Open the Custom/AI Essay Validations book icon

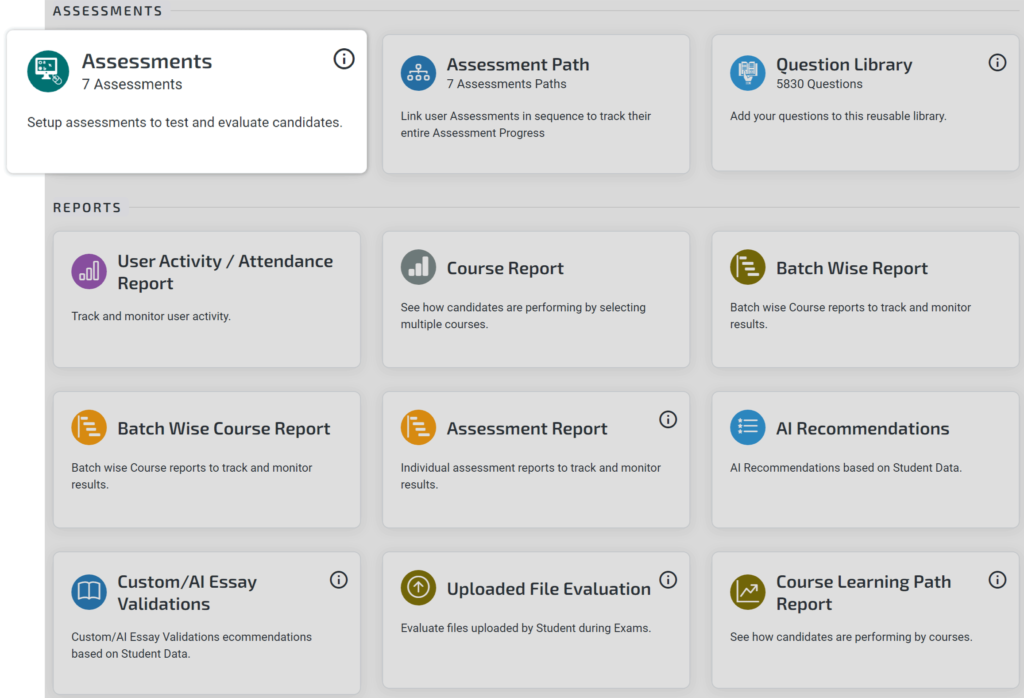tap(88, 591)
